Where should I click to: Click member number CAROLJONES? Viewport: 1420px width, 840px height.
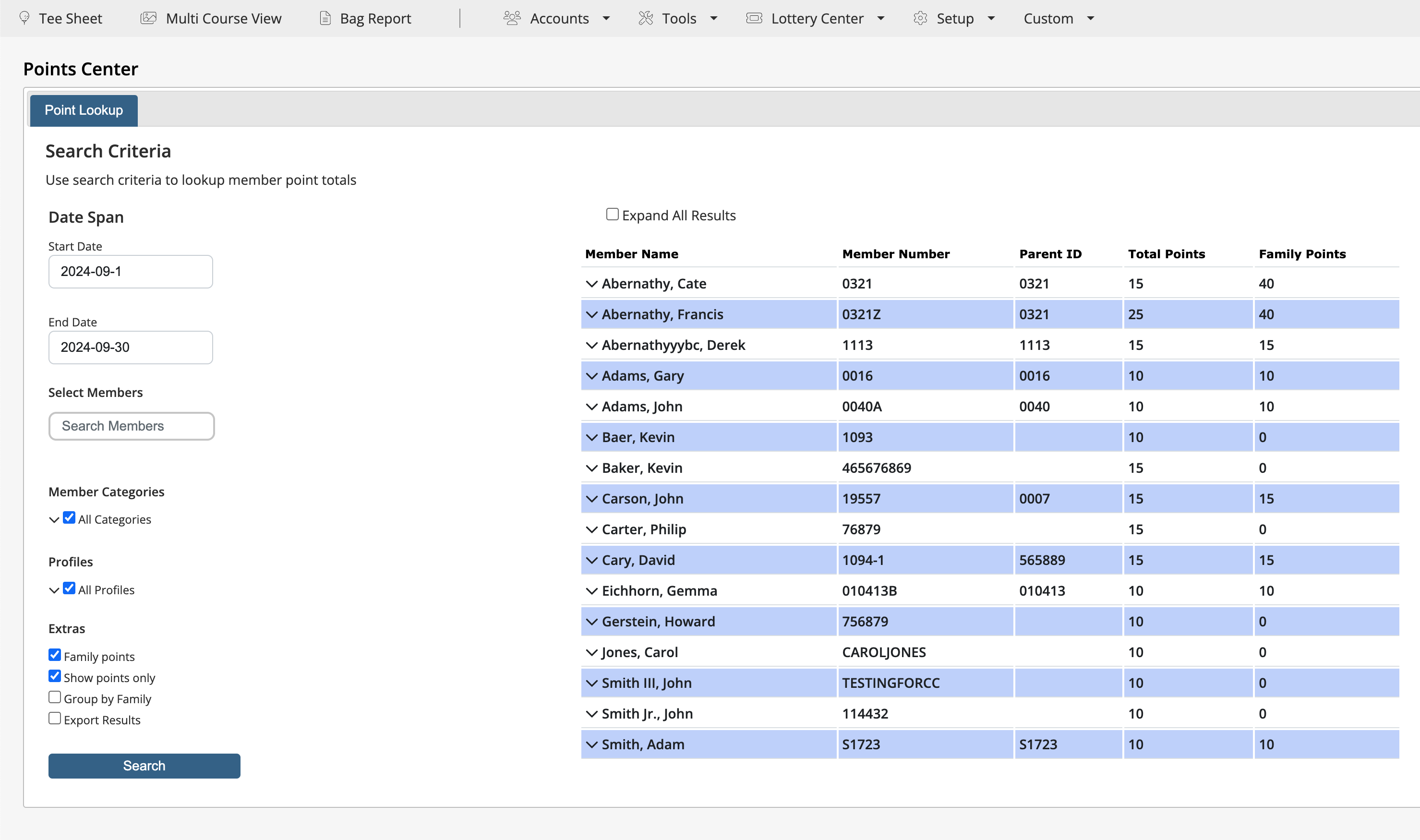click(884, 653)
